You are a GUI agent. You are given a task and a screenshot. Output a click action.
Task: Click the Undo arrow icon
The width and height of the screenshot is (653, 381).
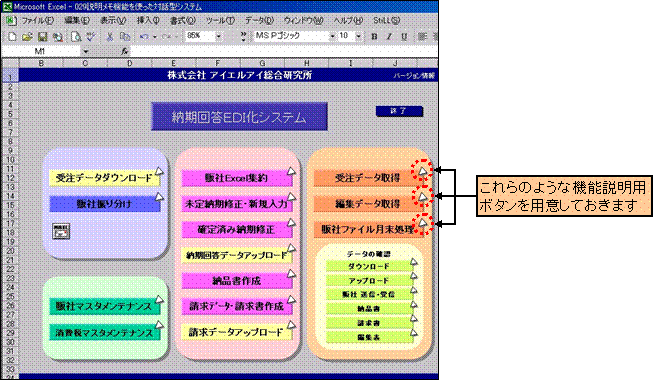point(144,37)
